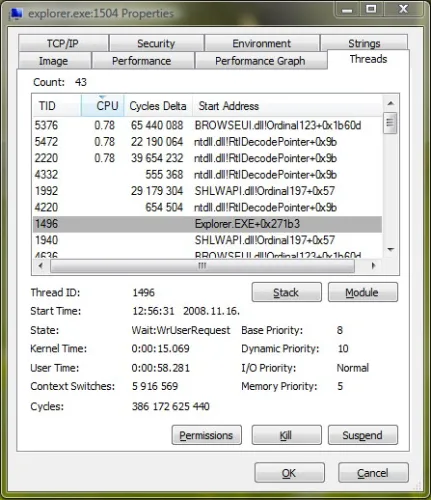The width and height of the screenshot is (431, 500).
Task: Click the Kernel Time value 0:00:15.069
Action: click(x=160, y=349)
